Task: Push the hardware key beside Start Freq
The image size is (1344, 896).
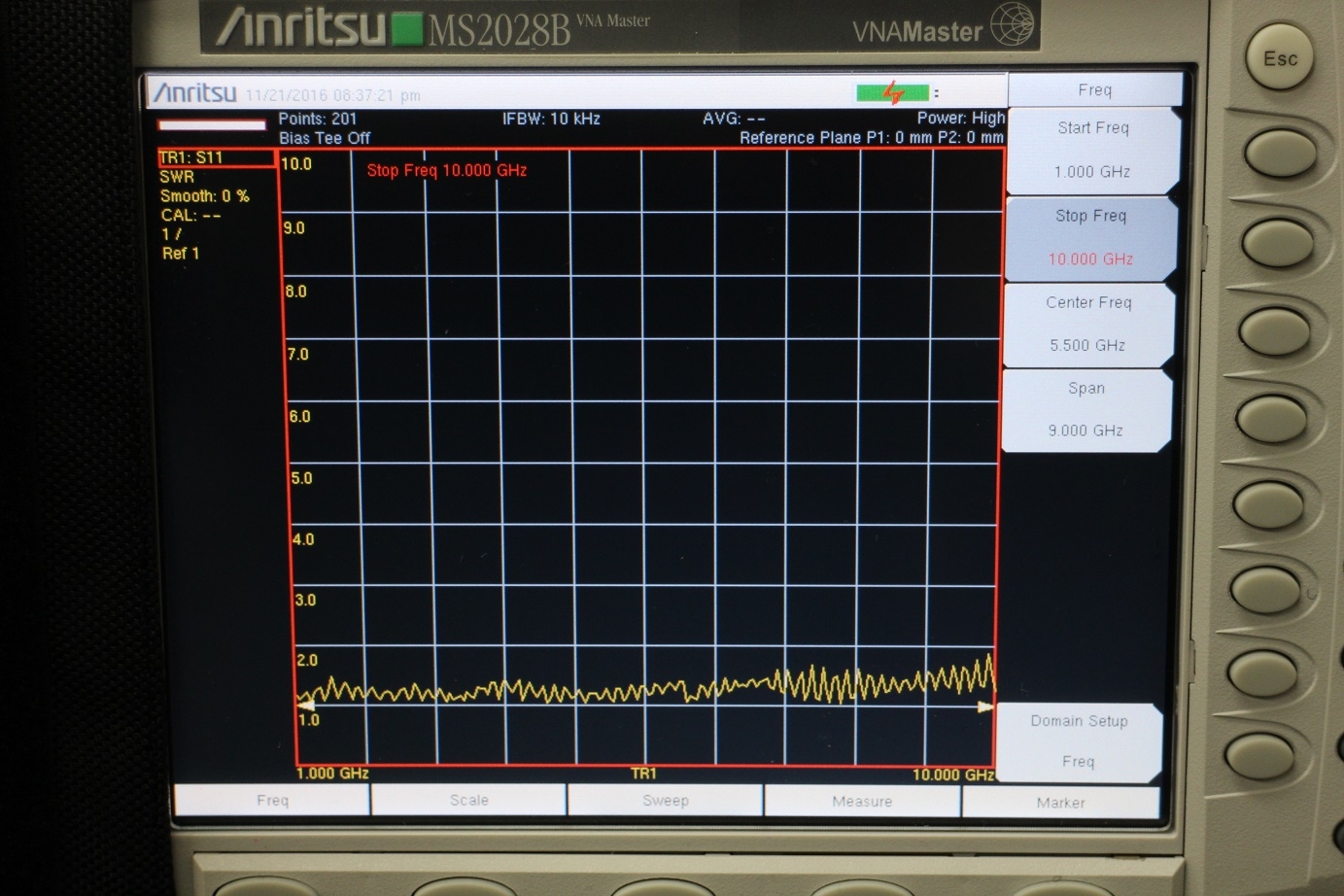Action: (1281, 154)
